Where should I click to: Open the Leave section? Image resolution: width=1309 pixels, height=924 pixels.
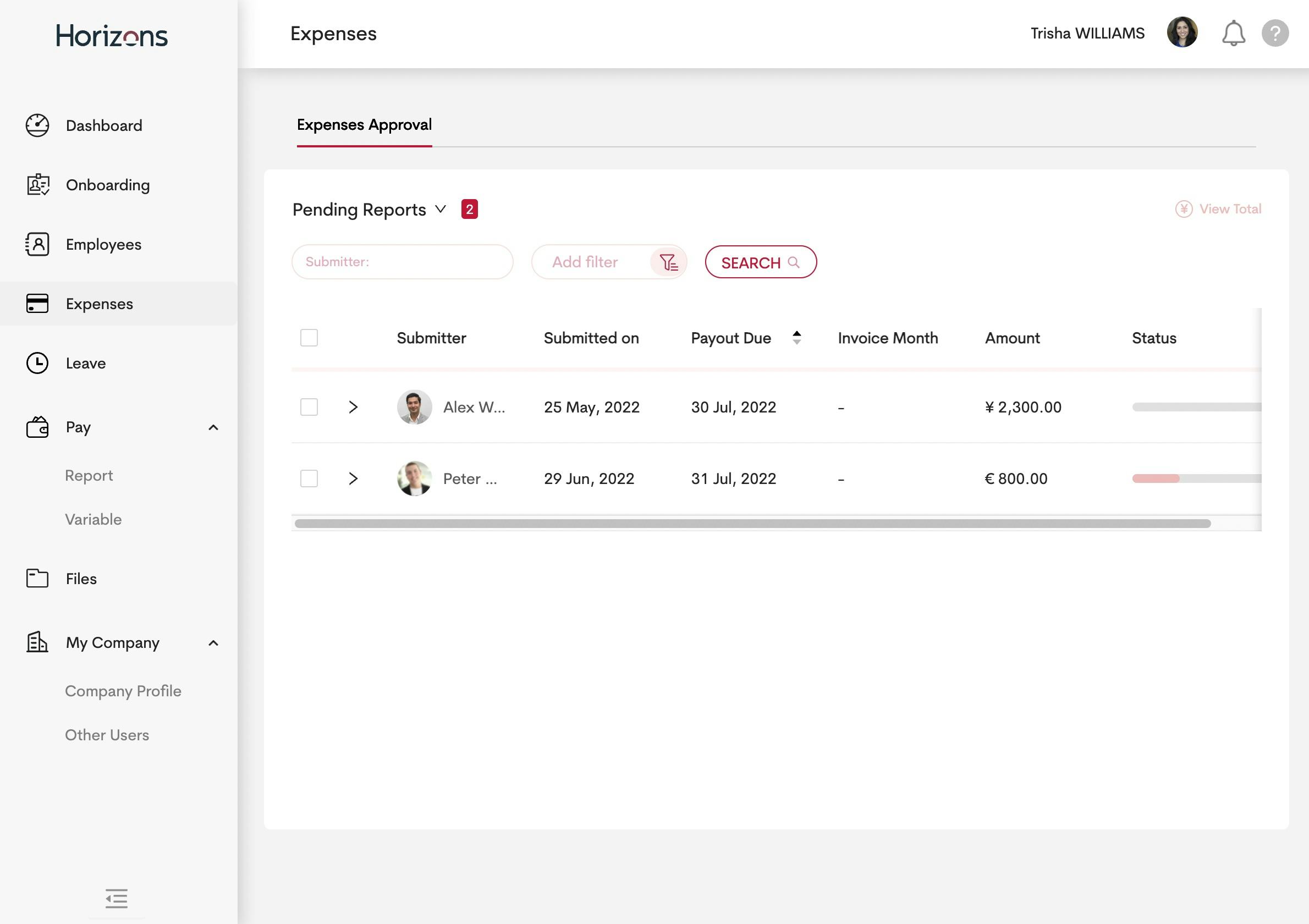click(x=85, y=363)
